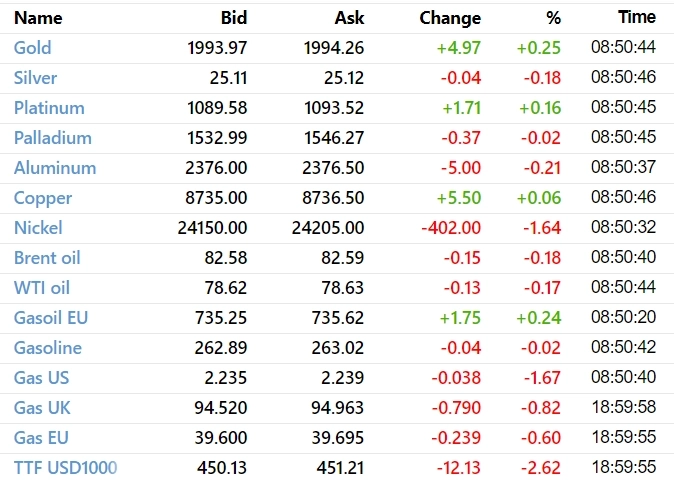Click the Gas EU link
The image size is (674, 481).
[41, 438]
